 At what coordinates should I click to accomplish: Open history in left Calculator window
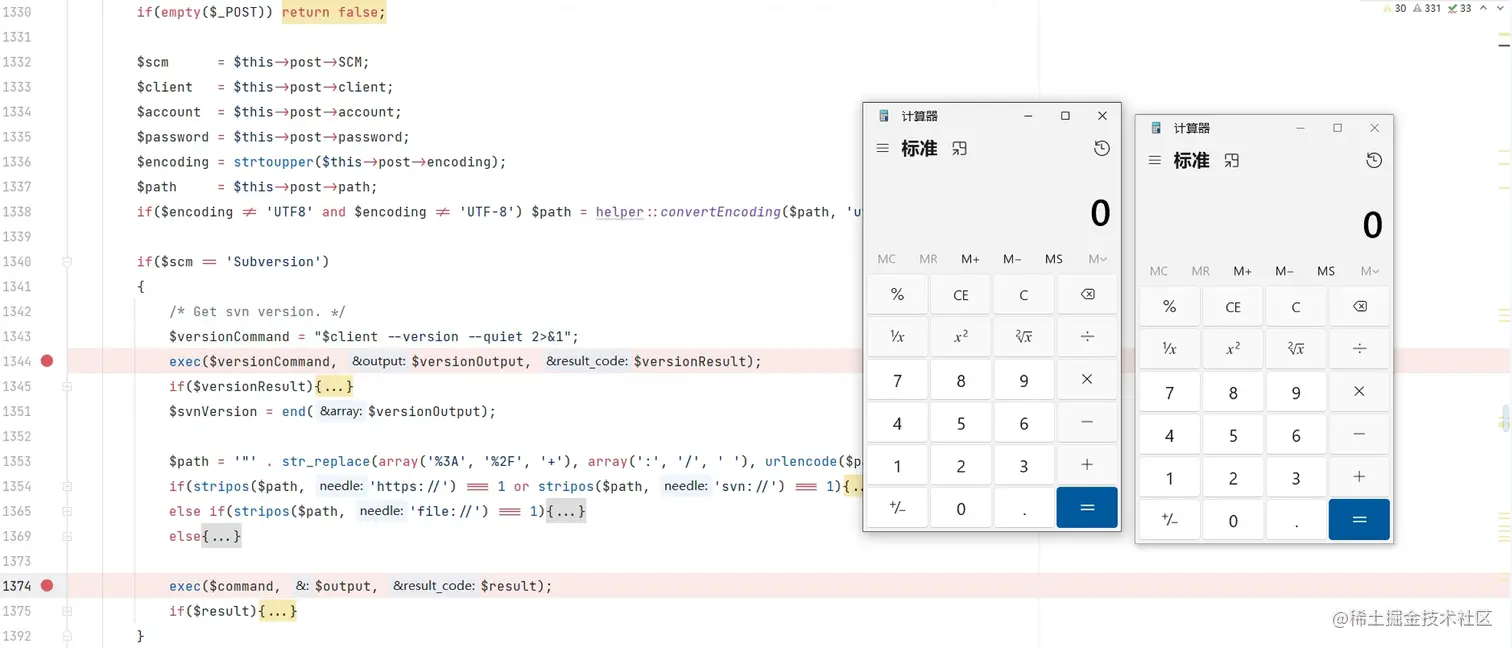(x=1102, y=149)
